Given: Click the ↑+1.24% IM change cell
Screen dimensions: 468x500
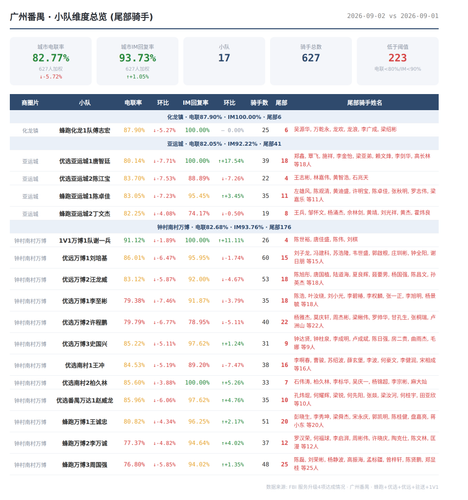Looking at the screenshot, I should (x=232, y=343).
